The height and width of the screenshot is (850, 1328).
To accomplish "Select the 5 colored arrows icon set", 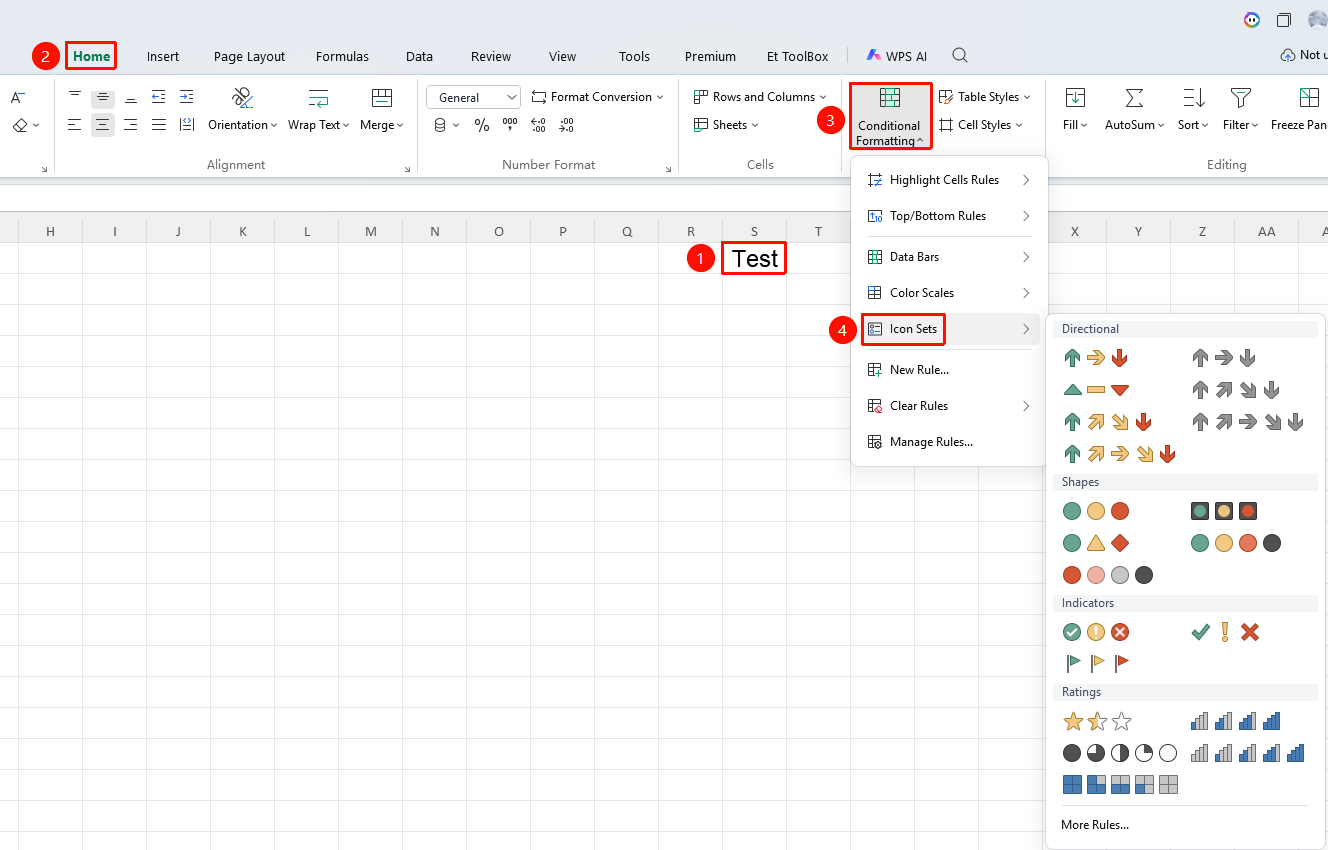I will tap(1120, 454).
